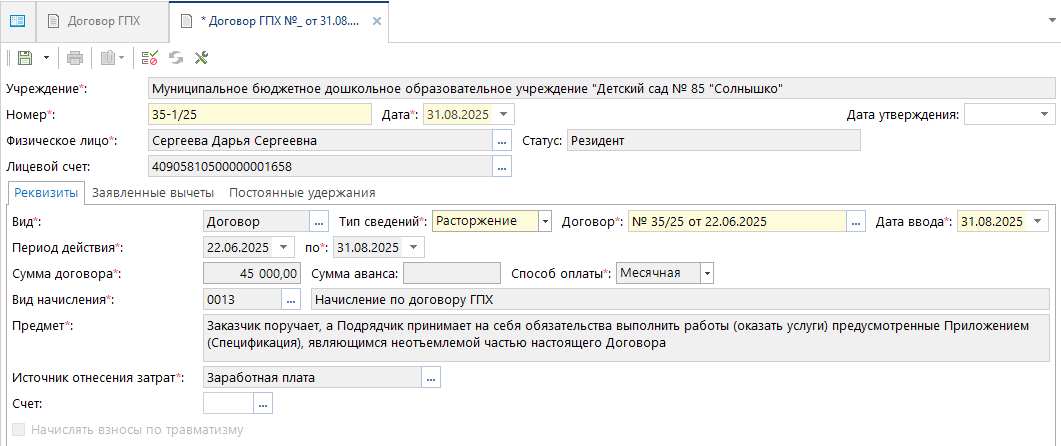Open the Период действия start date dropdown
This screenshot has width=1061, height=446.
[283, 247]
